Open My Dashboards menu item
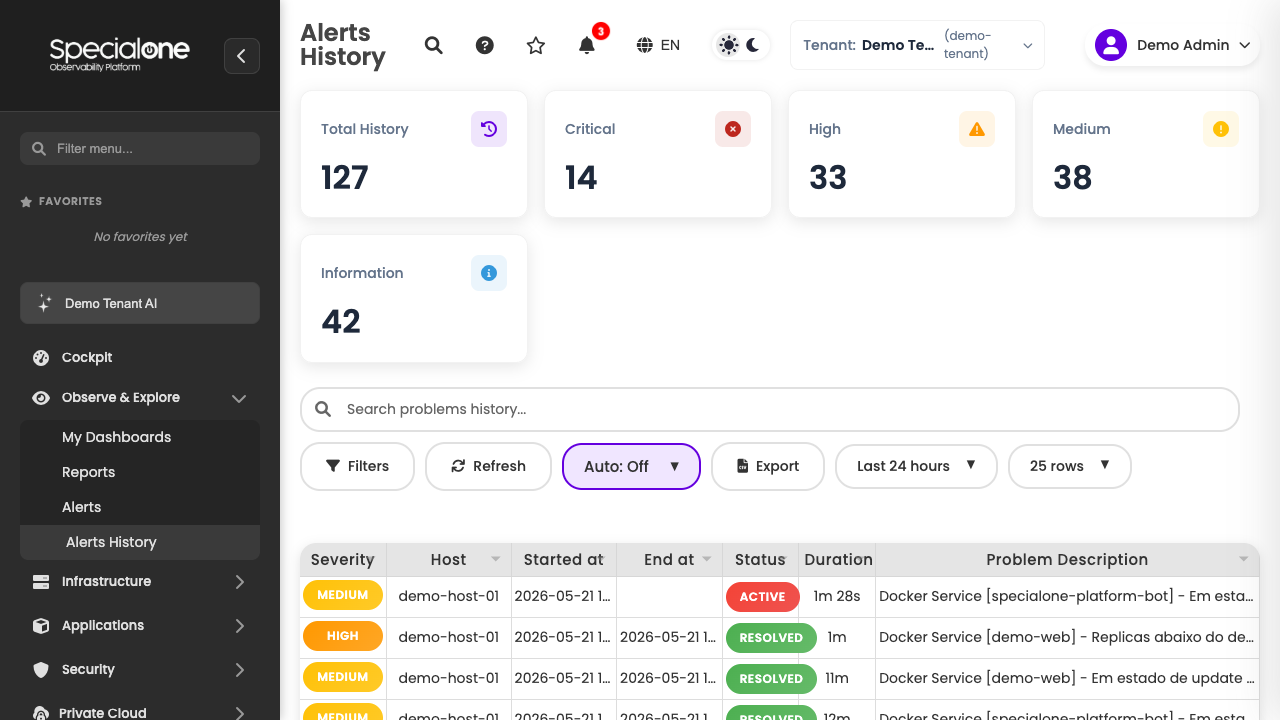Screen dimensions: 1280x720 pyautogui.click(x=116, y=437)
